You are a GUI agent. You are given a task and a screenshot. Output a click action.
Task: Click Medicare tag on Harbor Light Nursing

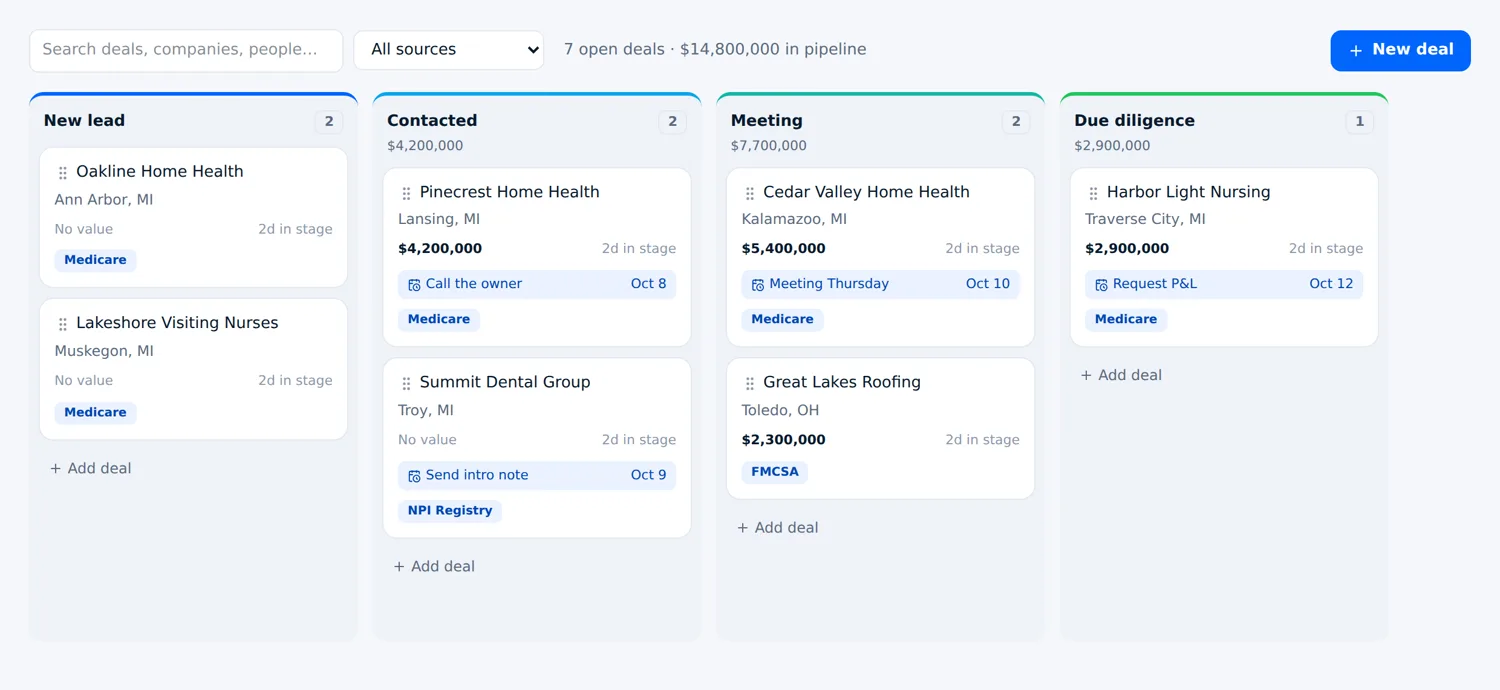(x=1126, y=319)
